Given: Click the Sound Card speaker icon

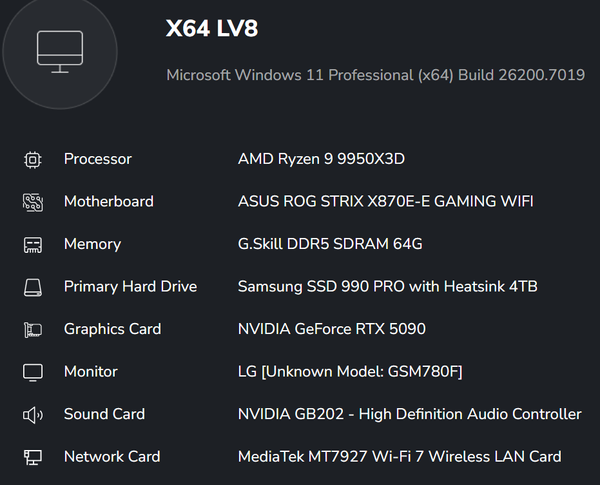Looking at the screenshot, I should (33, 415).
